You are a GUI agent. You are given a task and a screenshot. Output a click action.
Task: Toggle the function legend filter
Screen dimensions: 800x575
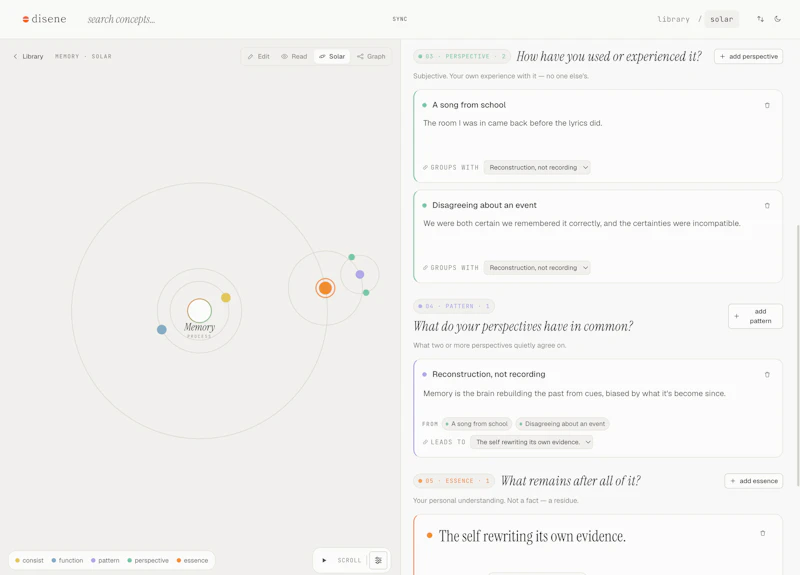click(x=67, y=560)
